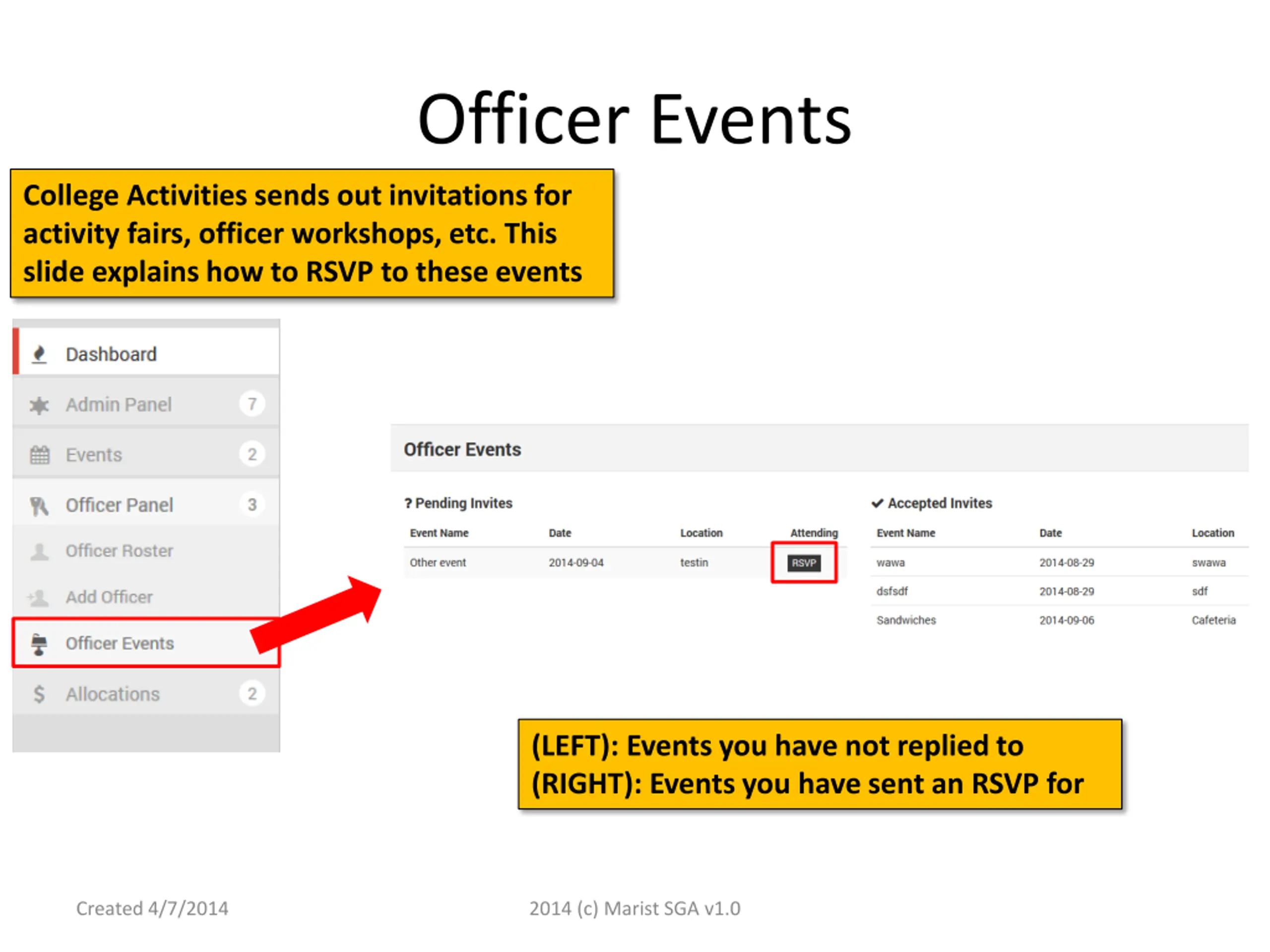Screen dimensions: 1270x952
Task: Click the 'dsfsdf' accepted event row
Action: coord(1059,591)
